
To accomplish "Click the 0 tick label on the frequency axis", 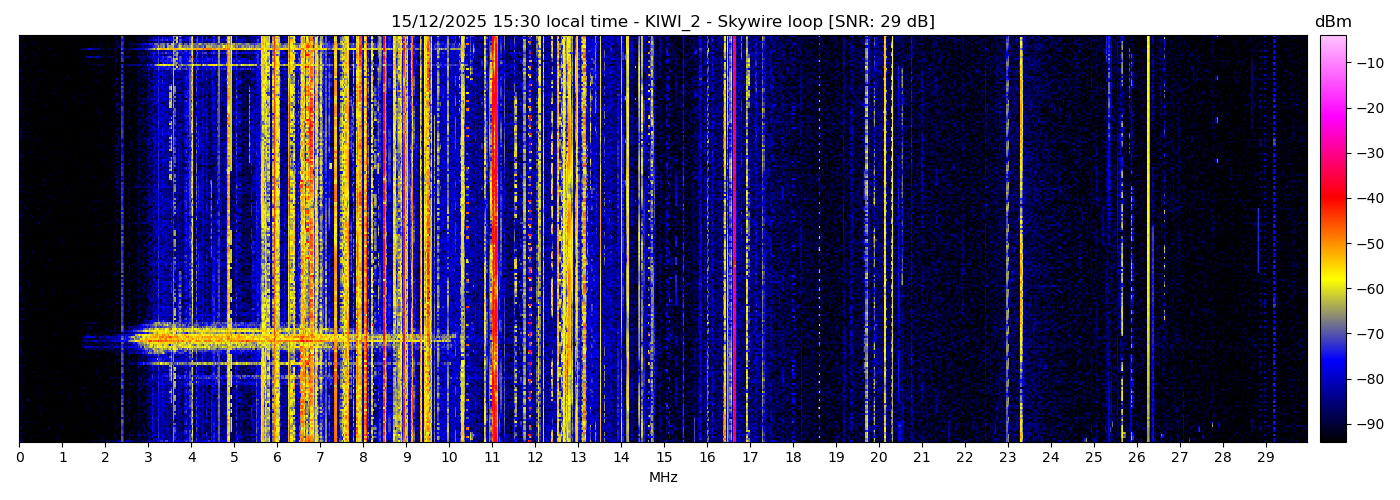I will pyautogui.click(x=19, y=458).
